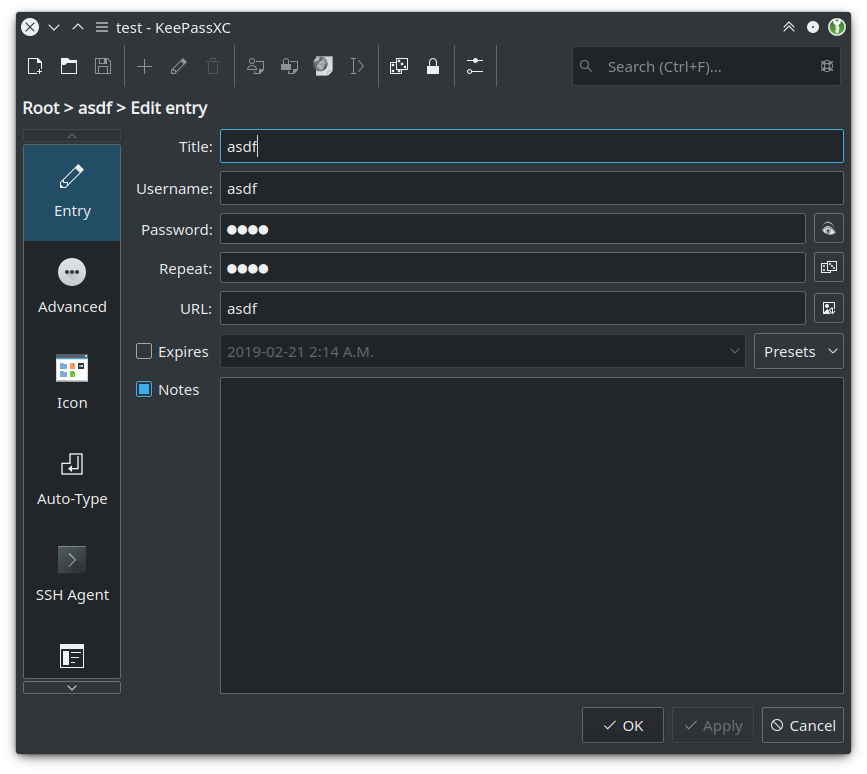
Task: Click the URL field
Action: pos(513,308)
